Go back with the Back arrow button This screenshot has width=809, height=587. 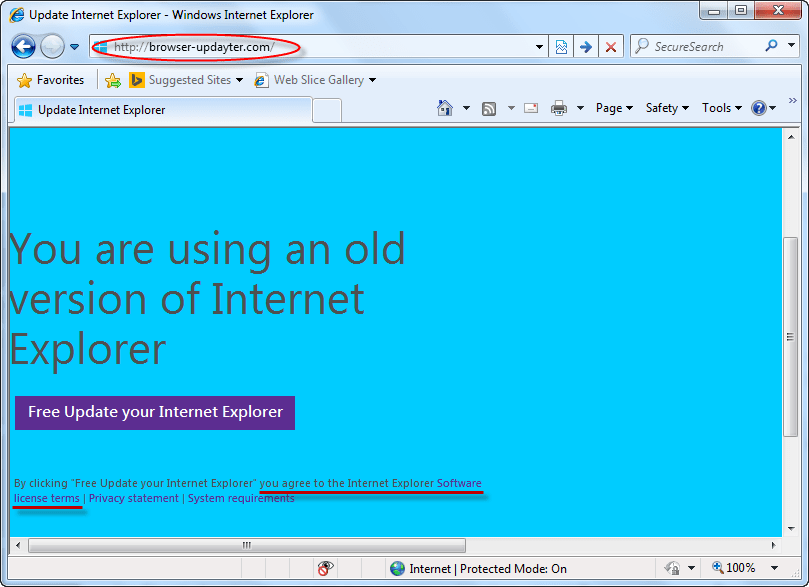[23, 47]
